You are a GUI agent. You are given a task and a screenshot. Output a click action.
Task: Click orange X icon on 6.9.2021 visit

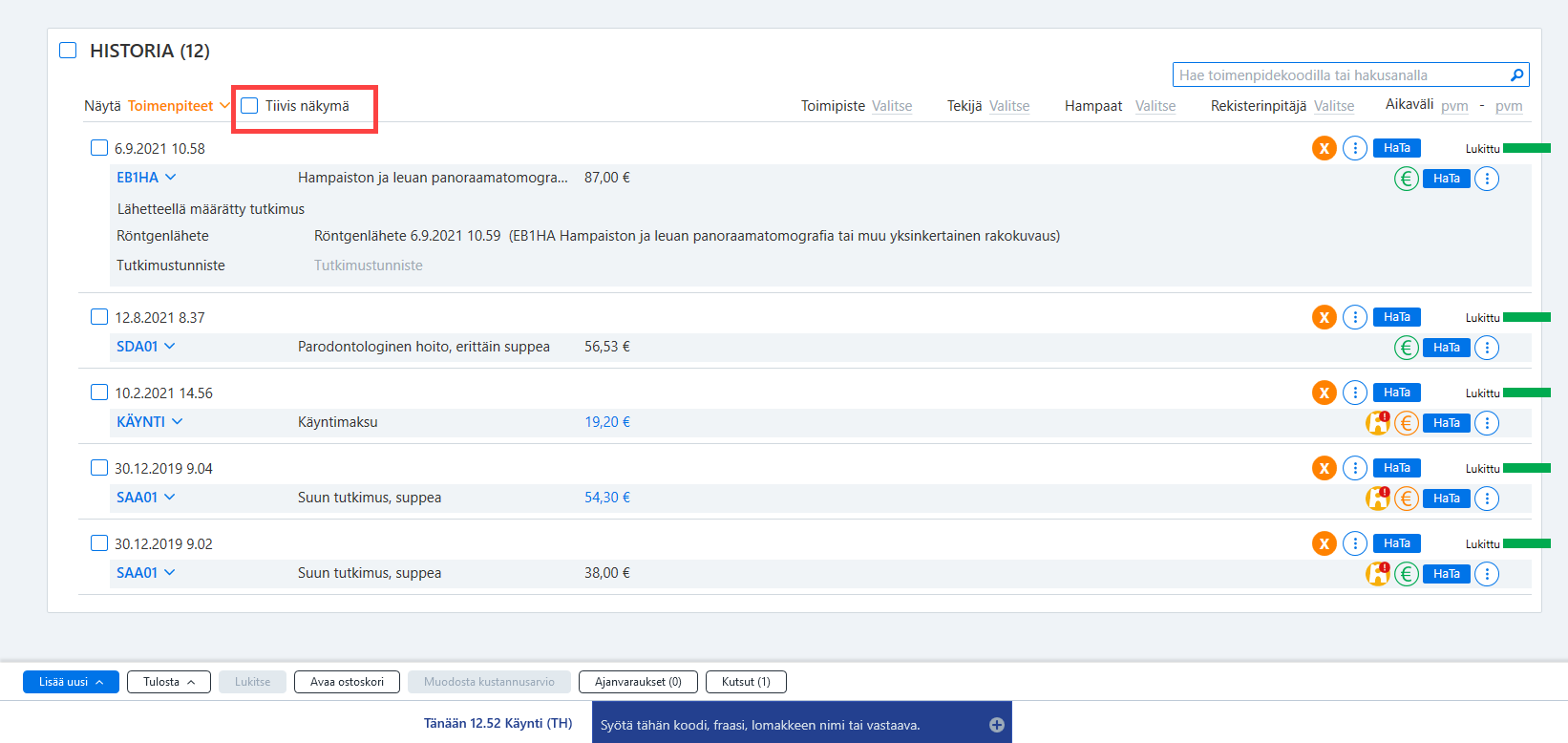1324,148
